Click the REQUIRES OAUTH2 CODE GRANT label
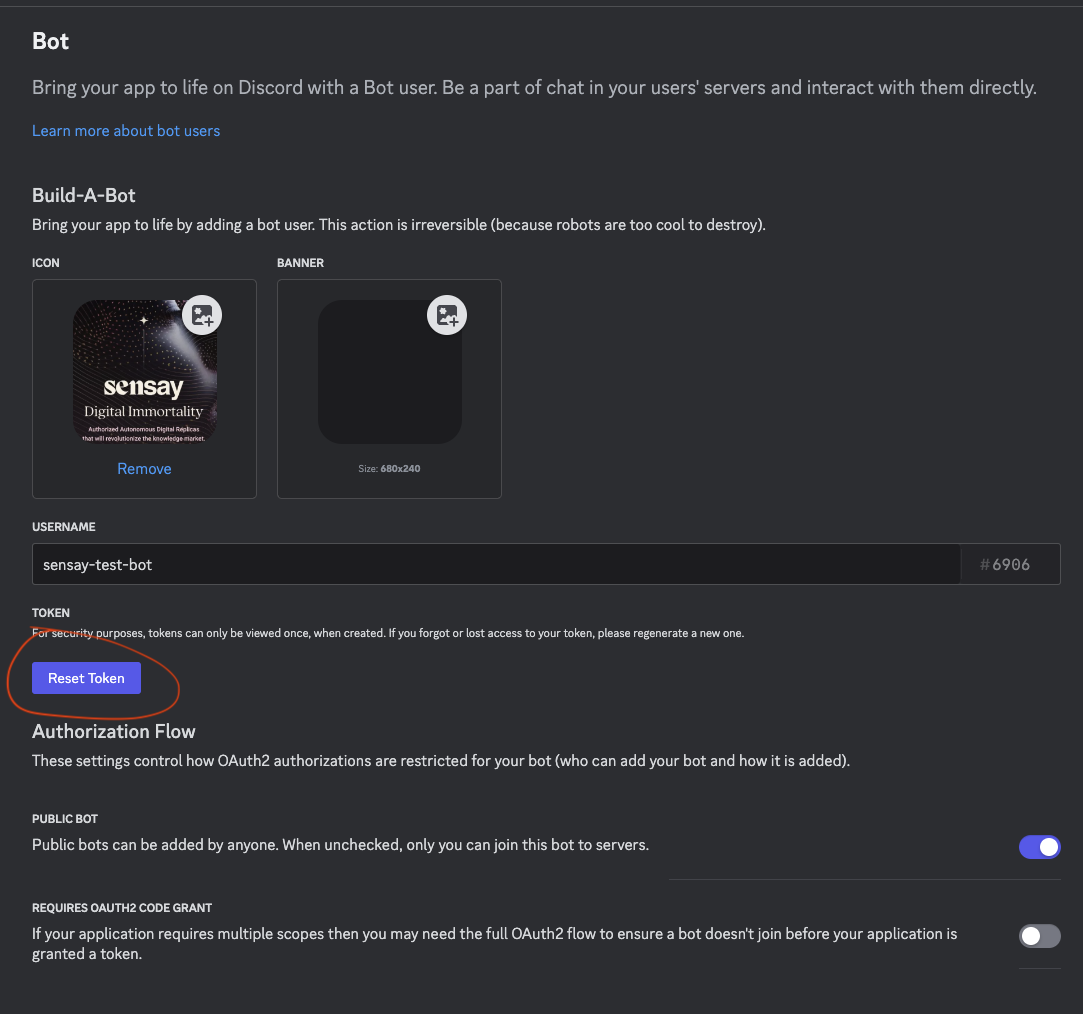Screen dimensions: 1083x1014 click(x=122, y=908)
